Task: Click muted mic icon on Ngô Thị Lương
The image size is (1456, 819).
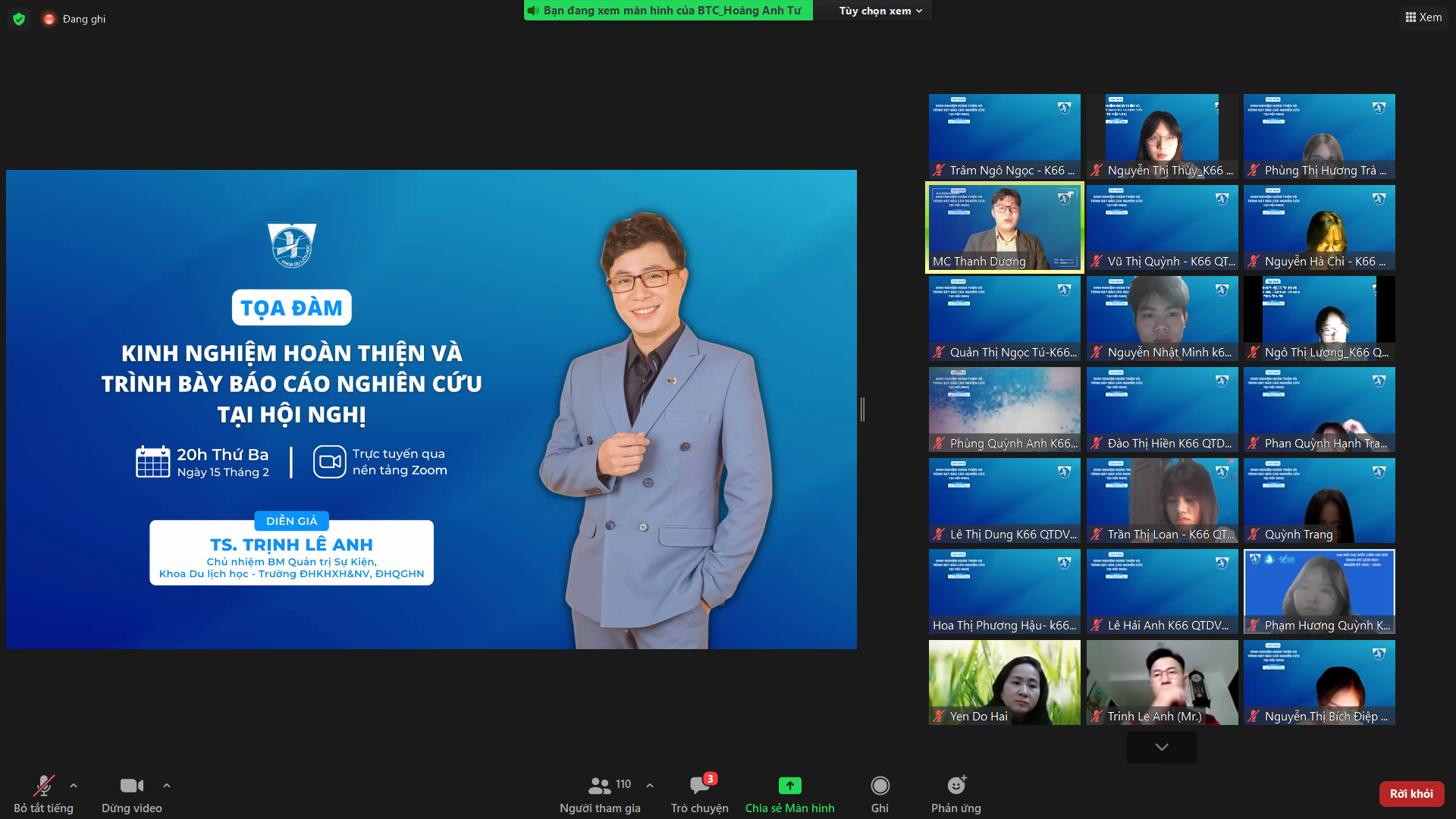Action: point(1254,353)
